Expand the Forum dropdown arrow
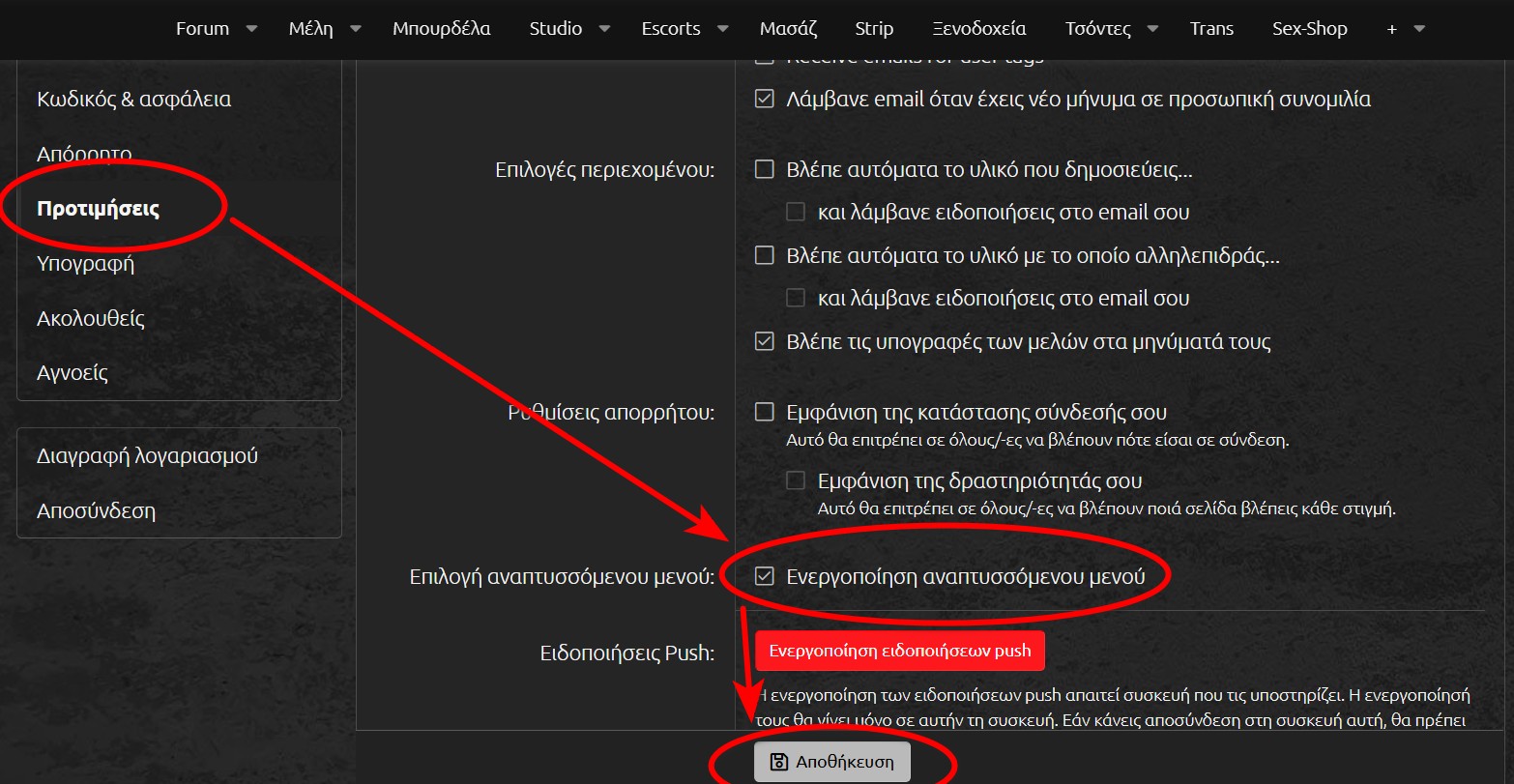Screen dimensions: 1514x784 coord(251,29)
